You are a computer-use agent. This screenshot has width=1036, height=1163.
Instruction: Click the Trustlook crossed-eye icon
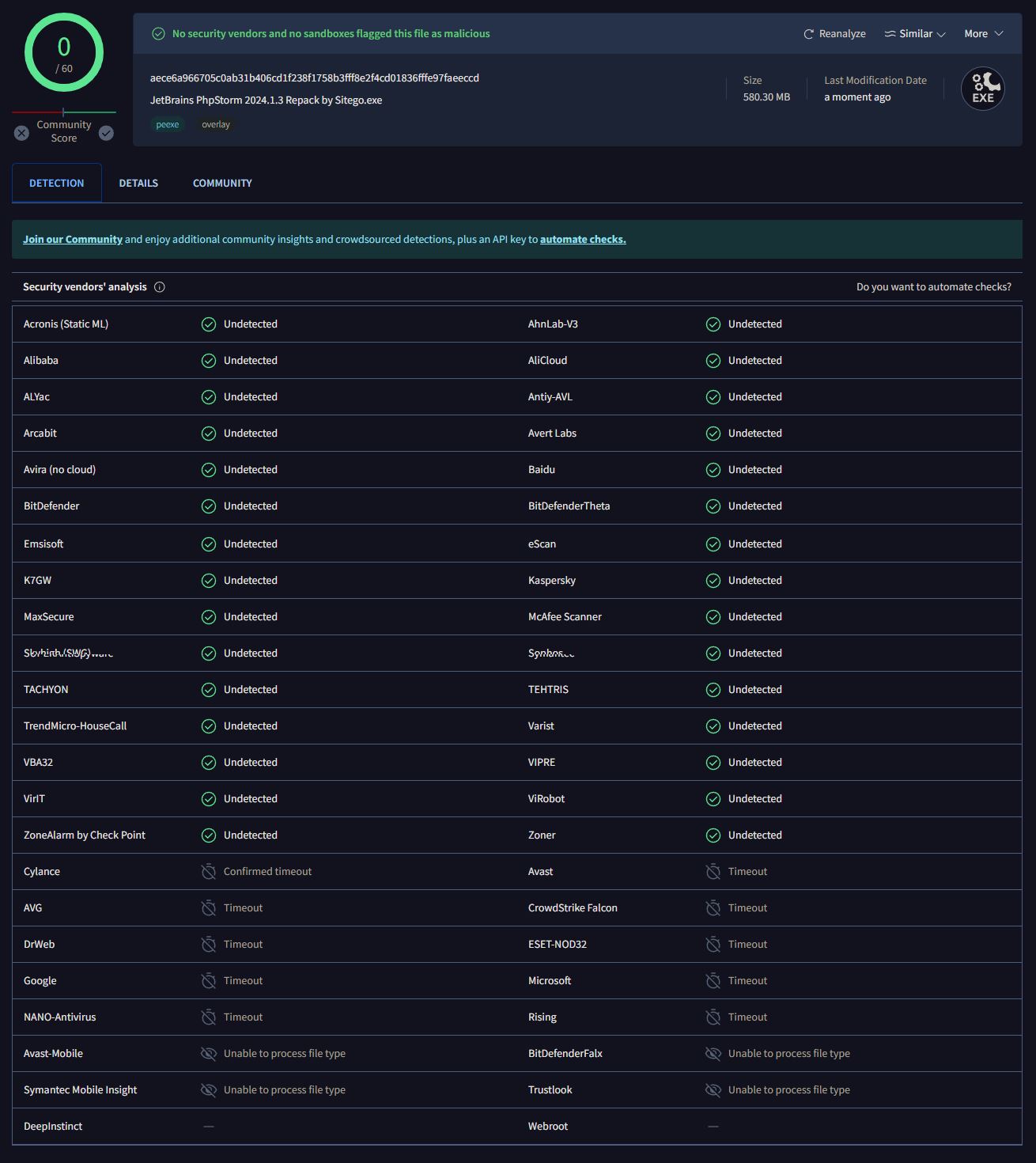point(713,1090)
